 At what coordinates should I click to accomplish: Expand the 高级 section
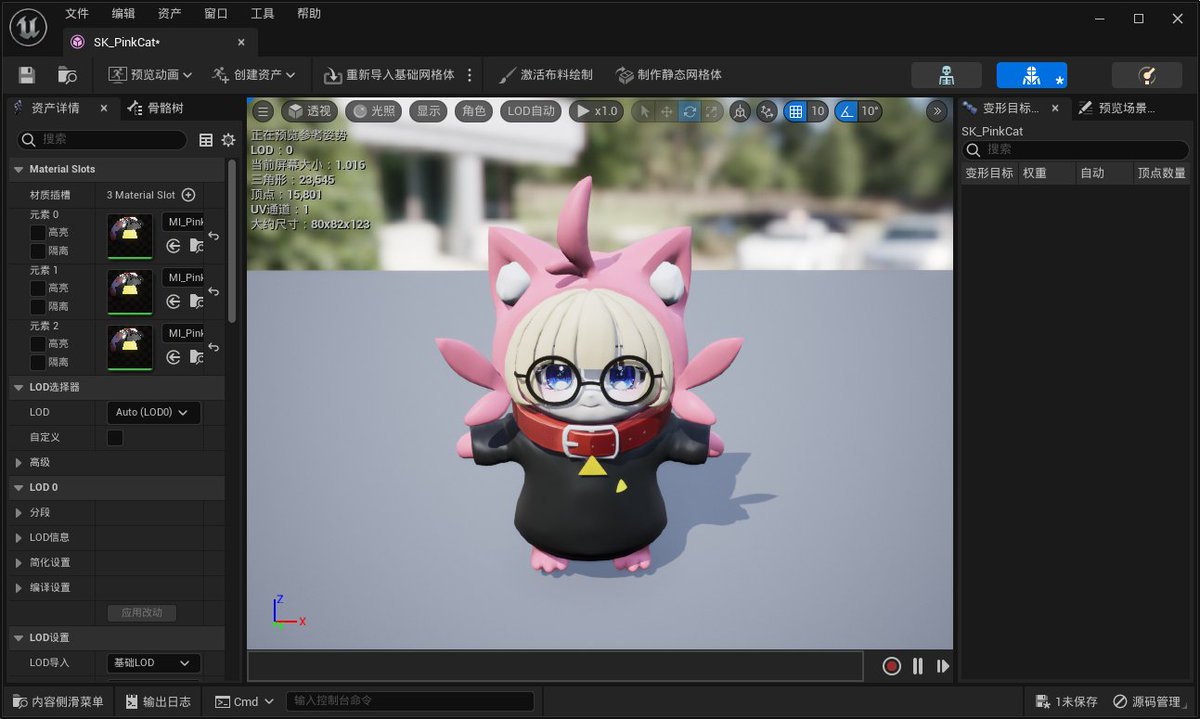[19, 462]
